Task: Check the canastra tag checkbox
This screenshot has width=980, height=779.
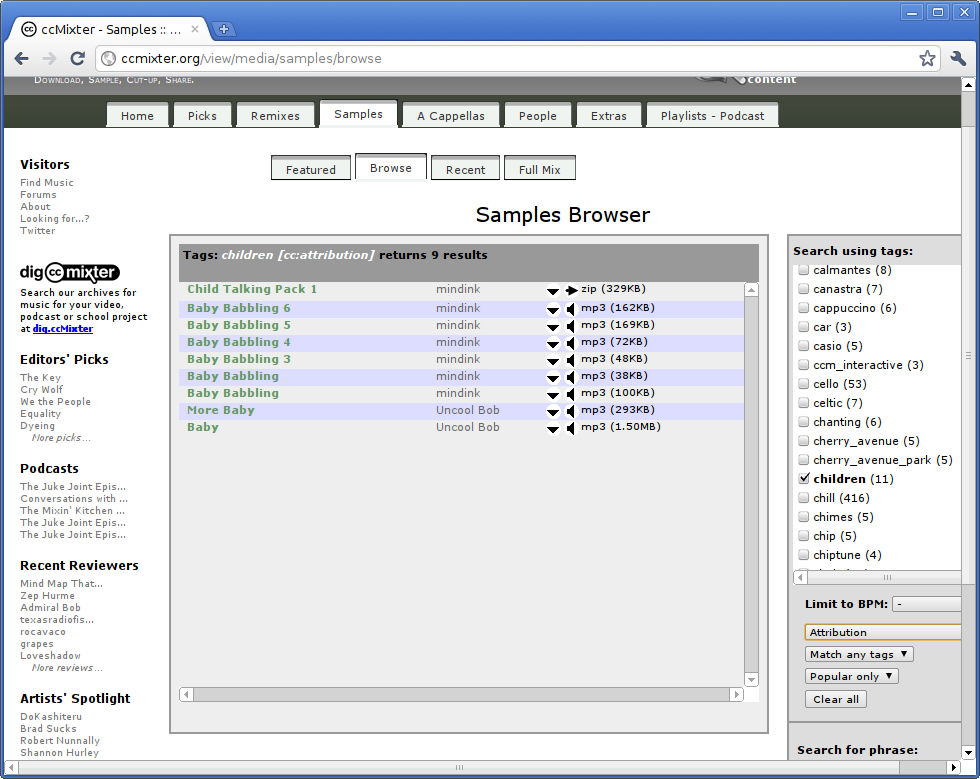Action: pyautogui.click(x=804, y=289)
